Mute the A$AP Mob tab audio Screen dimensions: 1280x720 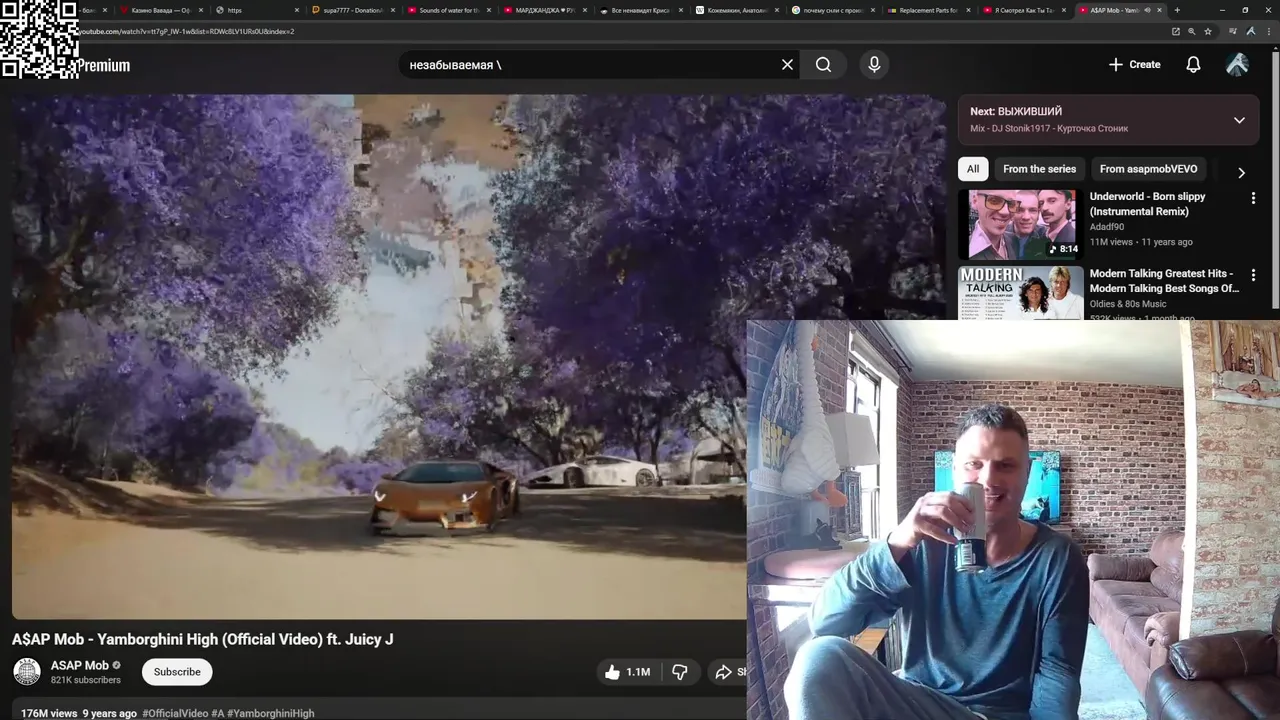pyautogui.click(x=1147, y=10)
